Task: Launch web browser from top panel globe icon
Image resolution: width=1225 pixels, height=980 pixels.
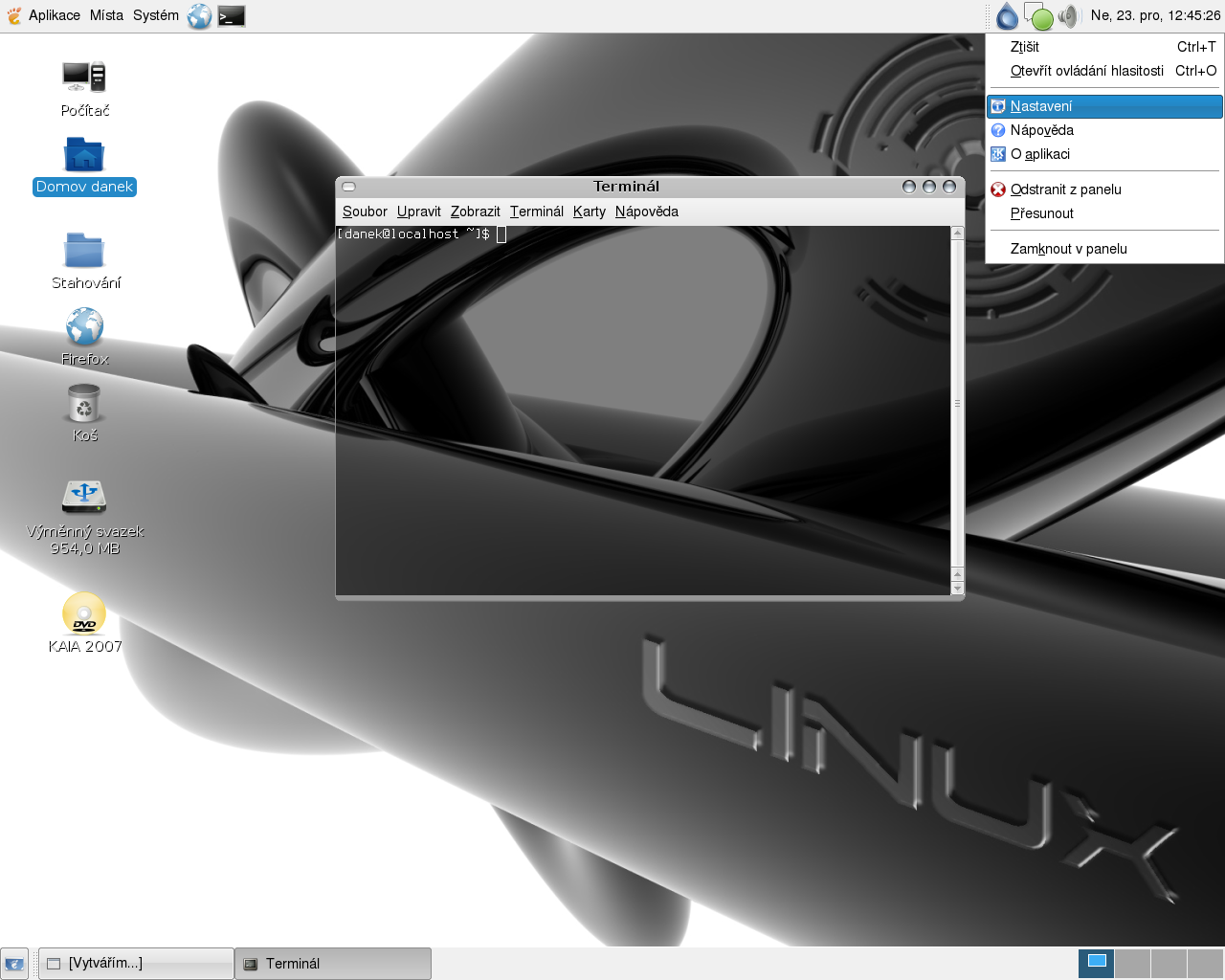Action: pyautogui.click(x=199, y=16)
